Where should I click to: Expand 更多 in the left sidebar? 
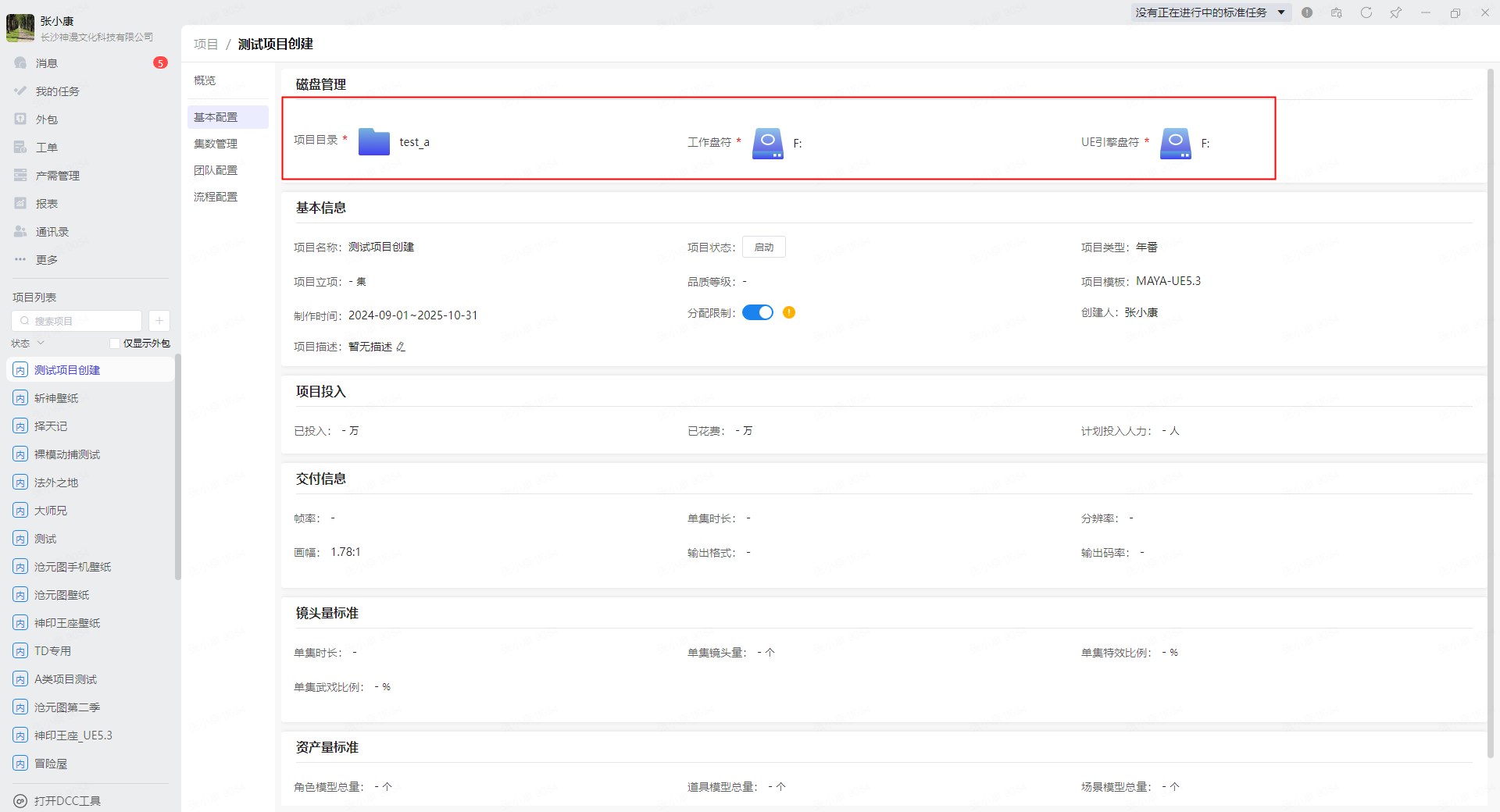[46, 260]
